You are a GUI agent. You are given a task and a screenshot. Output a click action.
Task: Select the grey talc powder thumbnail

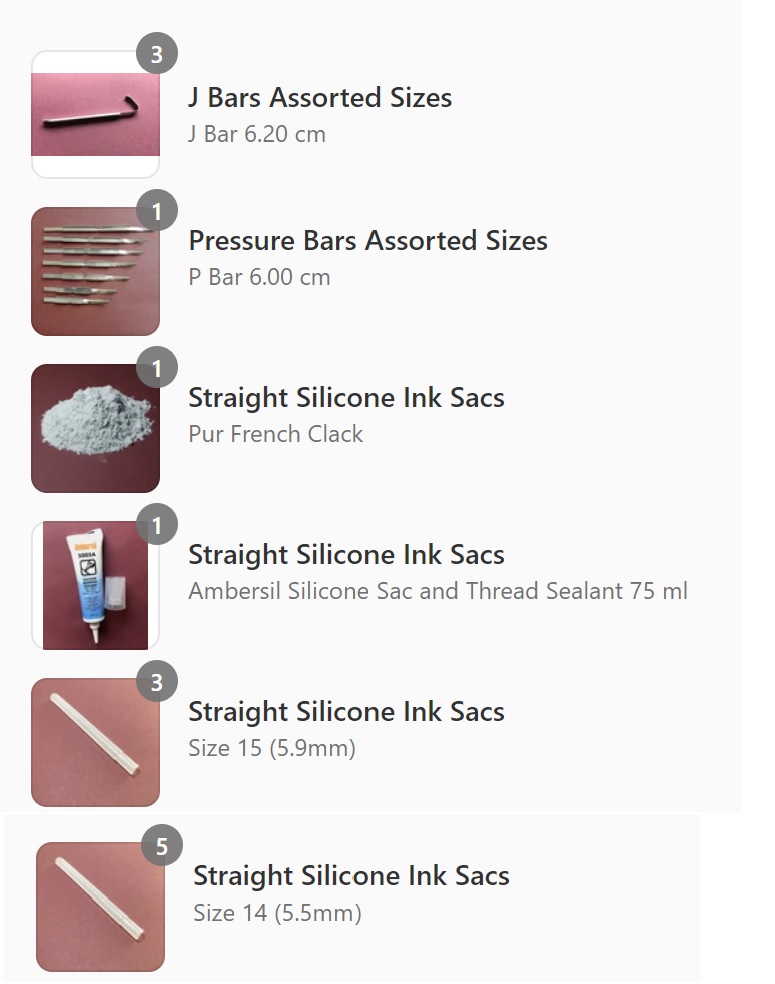95,429
